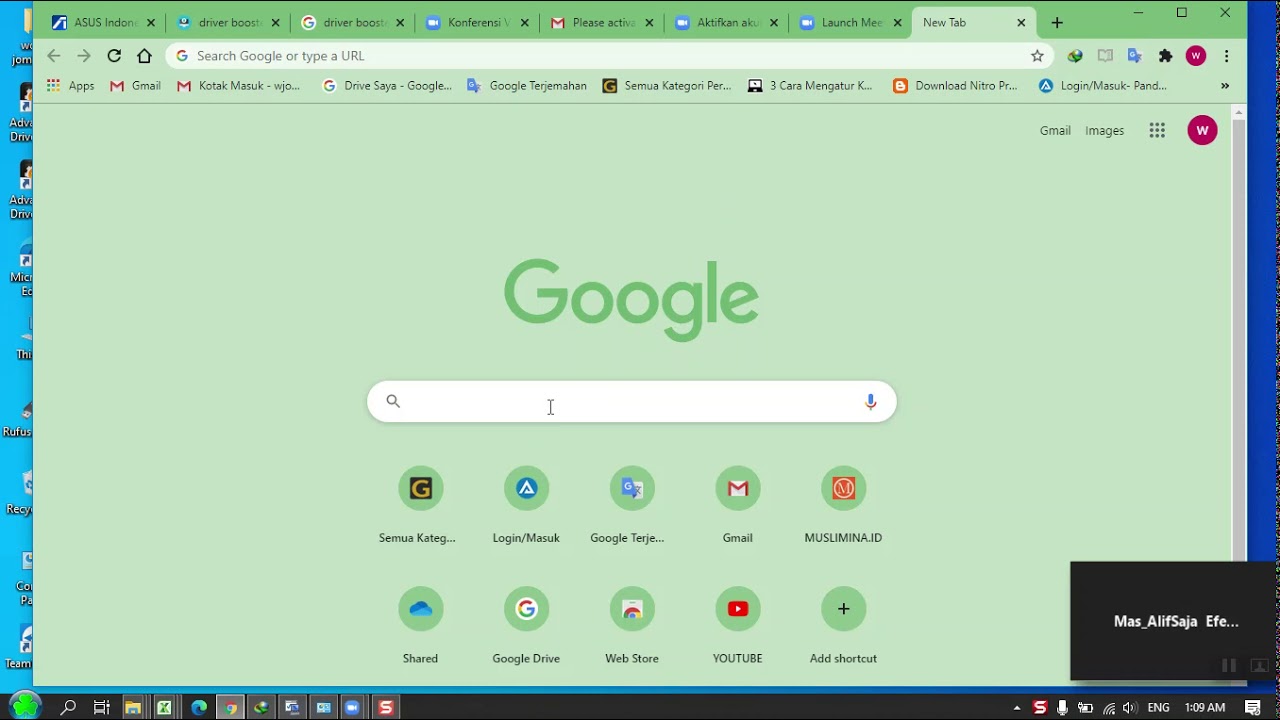Open the Google apps grid icon
Viewport: 1280px width, 720px height.
click(1157, 130)
